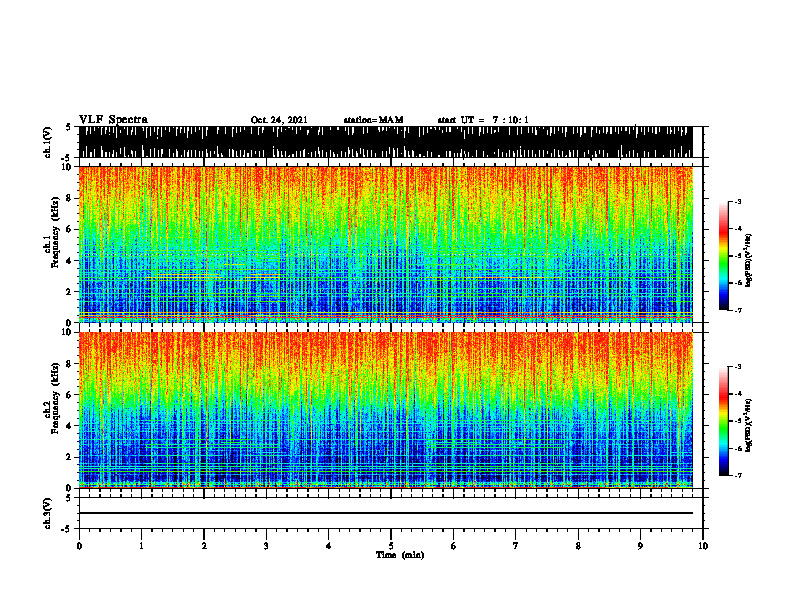
Task: Click the "Time (min)" axis title
Action: point(400,555)
